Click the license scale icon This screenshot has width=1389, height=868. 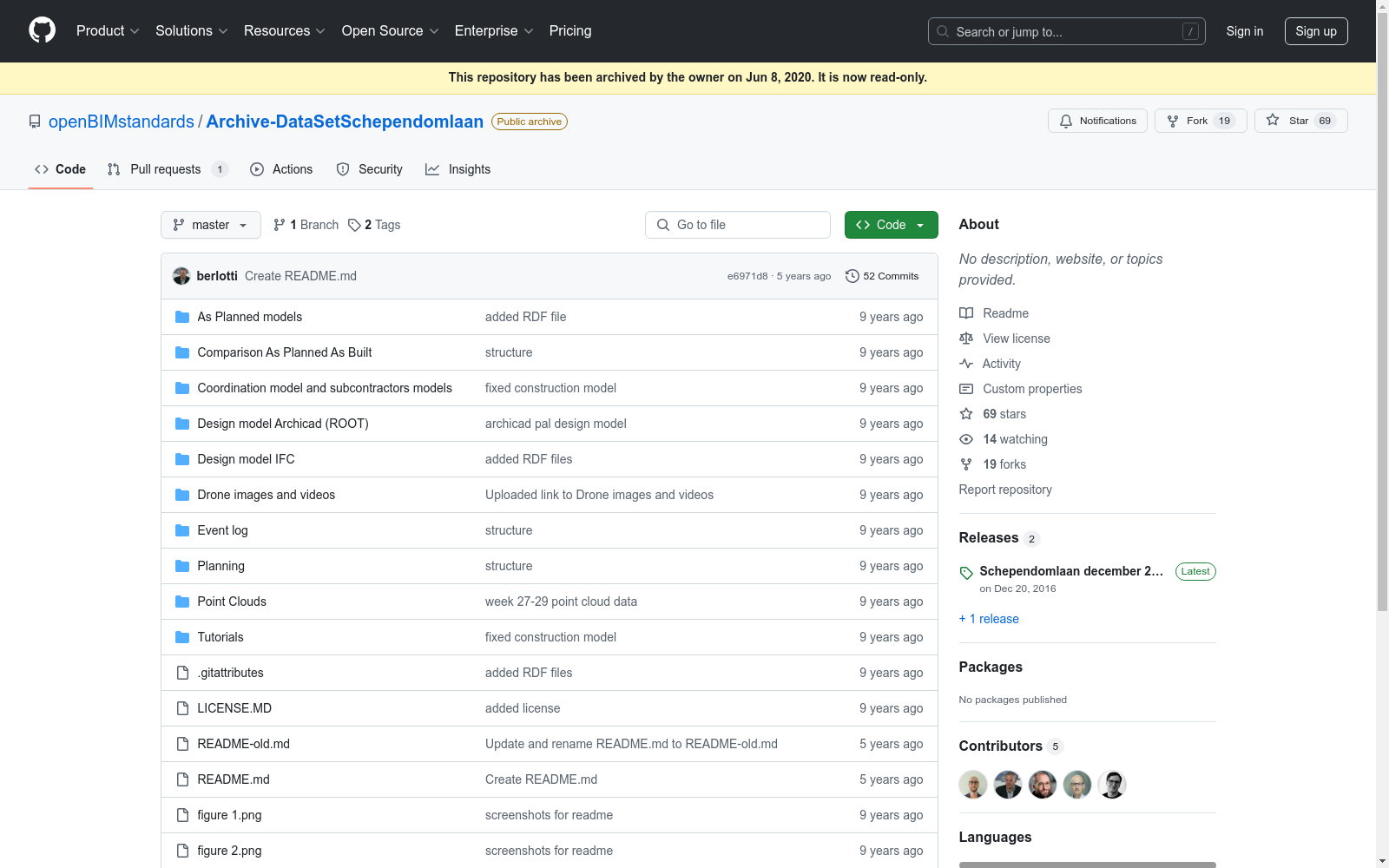coord(966,339)
